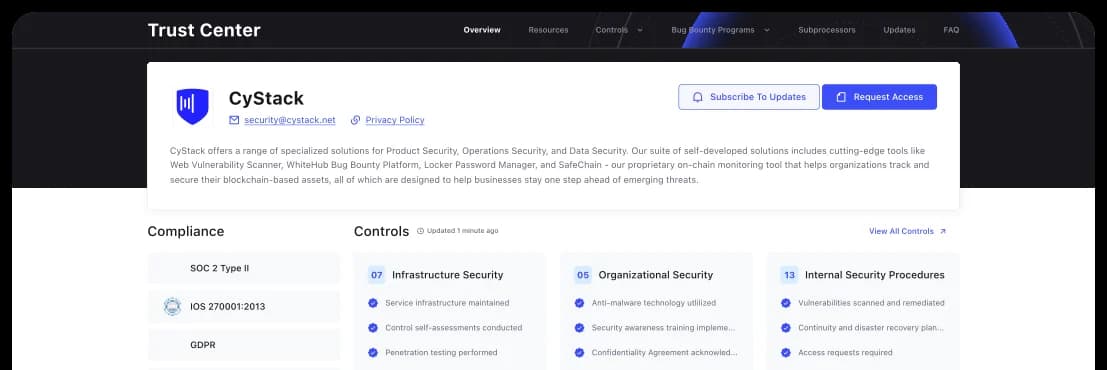Click the Request Access button
Viewport: 1107px width, 370px height.
click(x=880, y=97)
